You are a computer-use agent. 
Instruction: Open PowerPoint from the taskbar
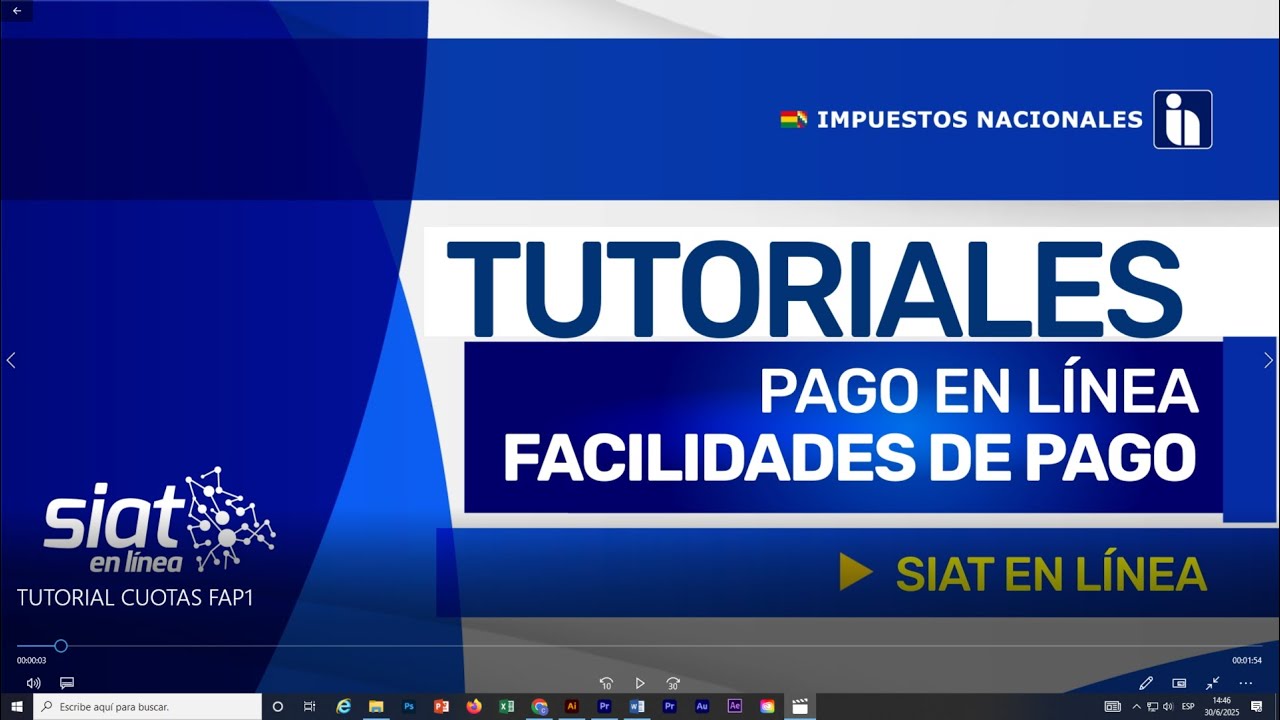[x=441, y=706]
